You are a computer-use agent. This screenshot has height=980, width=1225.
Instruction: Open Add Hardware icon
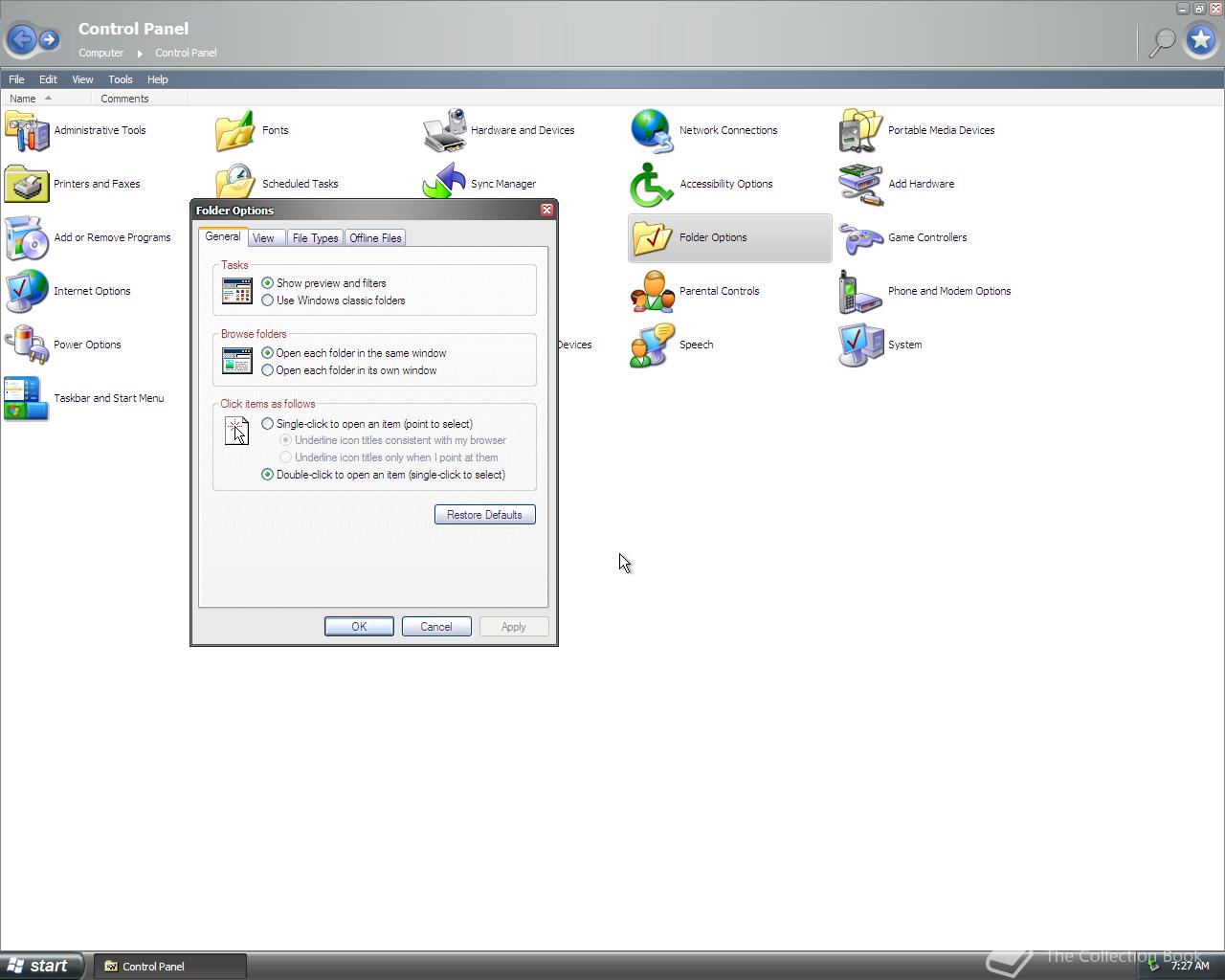860,184
